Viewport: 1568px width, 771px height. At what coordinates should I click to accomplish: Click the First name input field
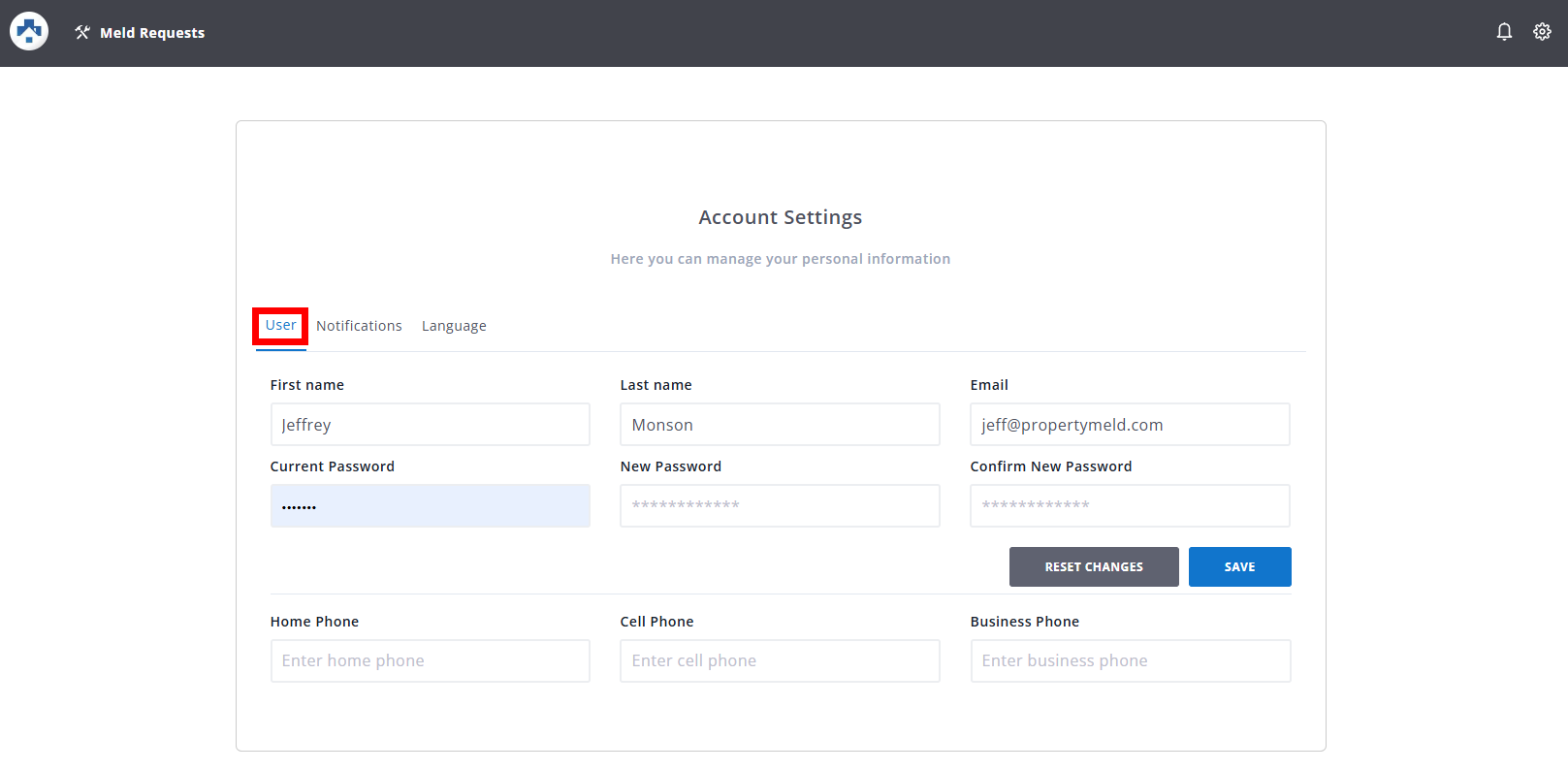pos(430,425)
